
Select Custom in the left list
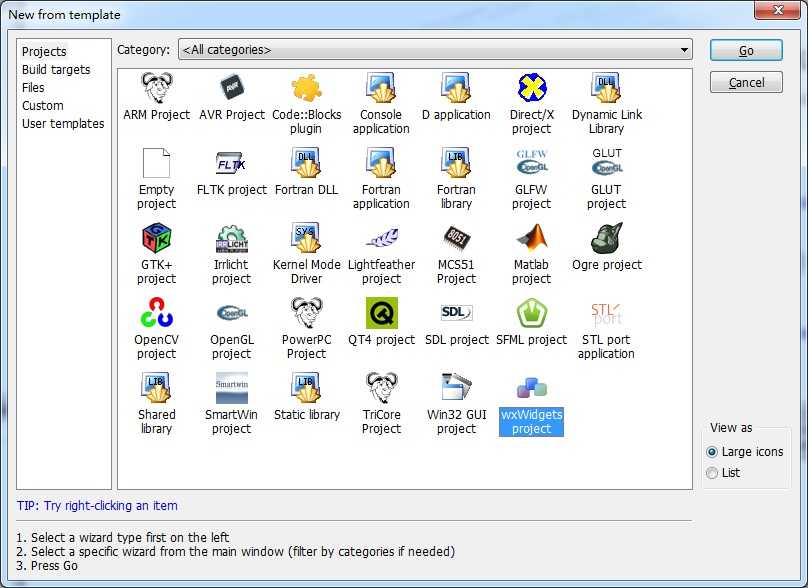click(43, 106)
